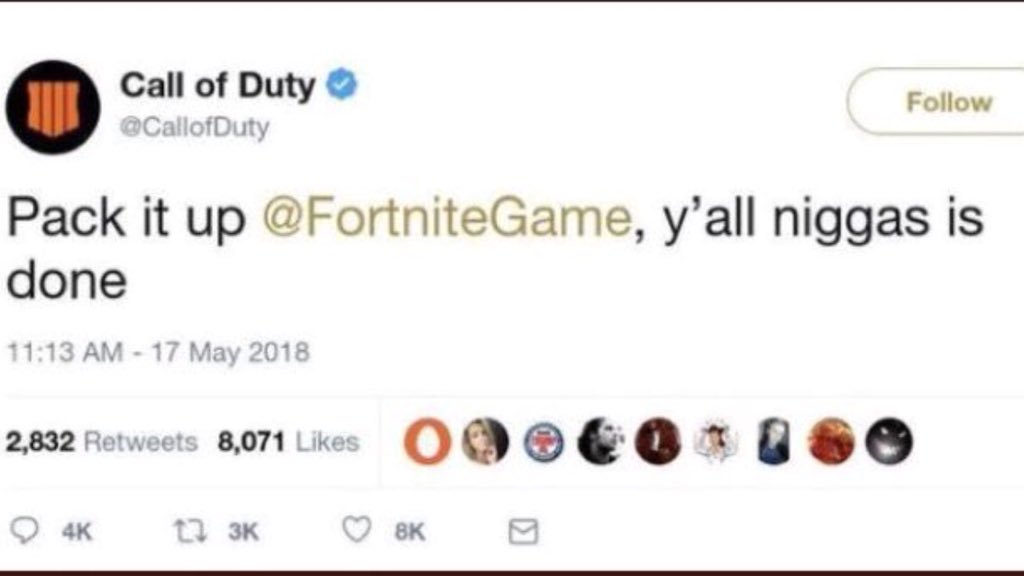
Task: Click the blue verified badge
Action: 342,84
